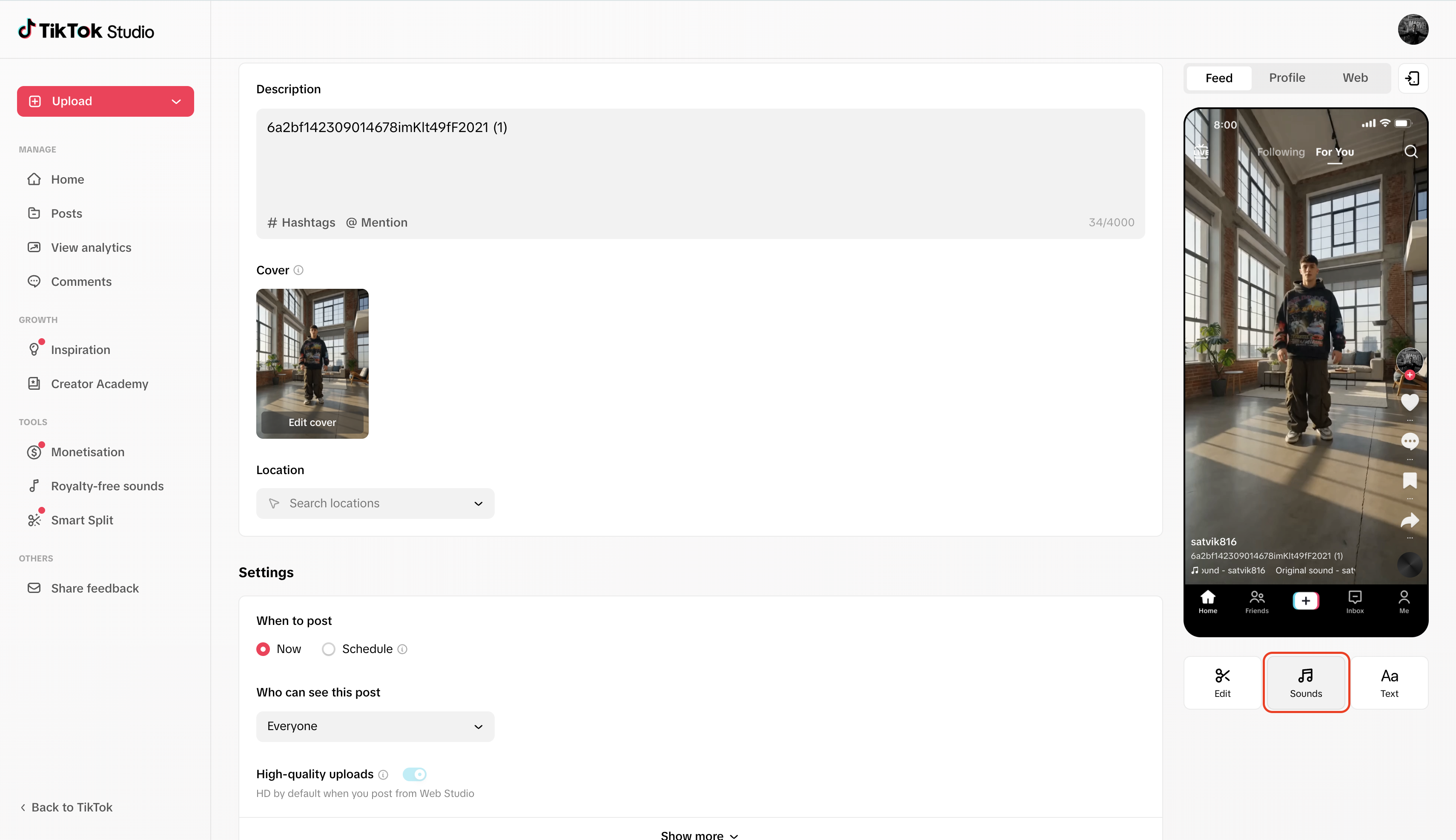Expand the Upload button dropdown

coord(176,101)
